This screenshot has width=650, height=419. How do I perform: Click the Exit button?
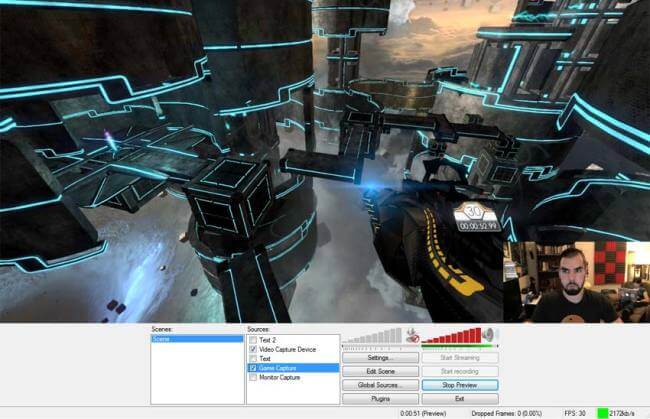click(460, 399)
